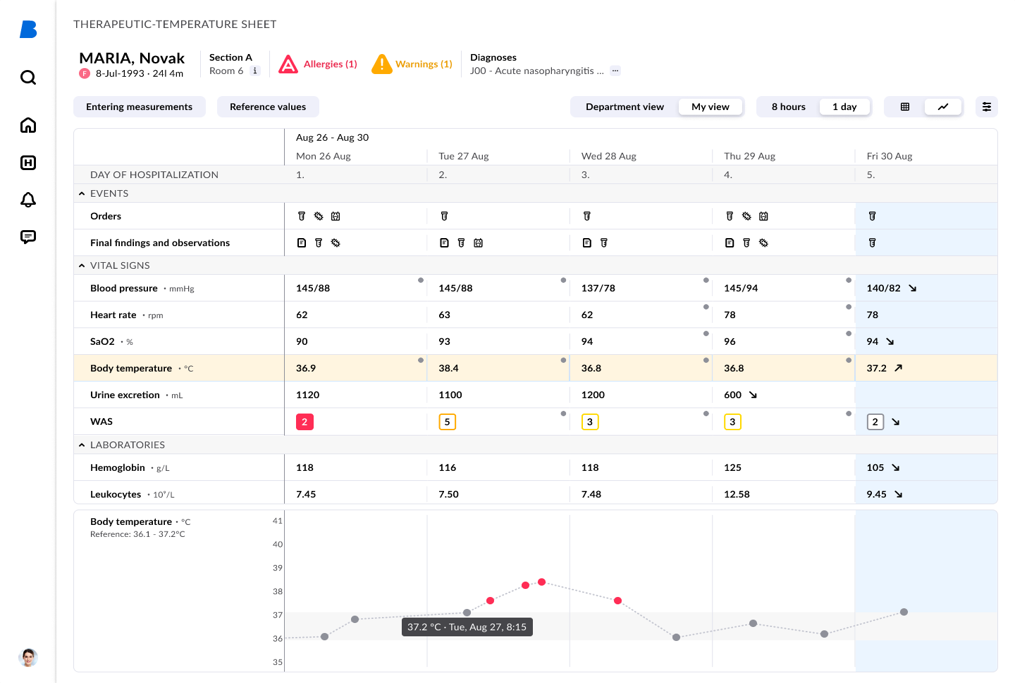Click the peak red temperature point on chart
This screenshot has width=1015, height=683.
(542, 582)
